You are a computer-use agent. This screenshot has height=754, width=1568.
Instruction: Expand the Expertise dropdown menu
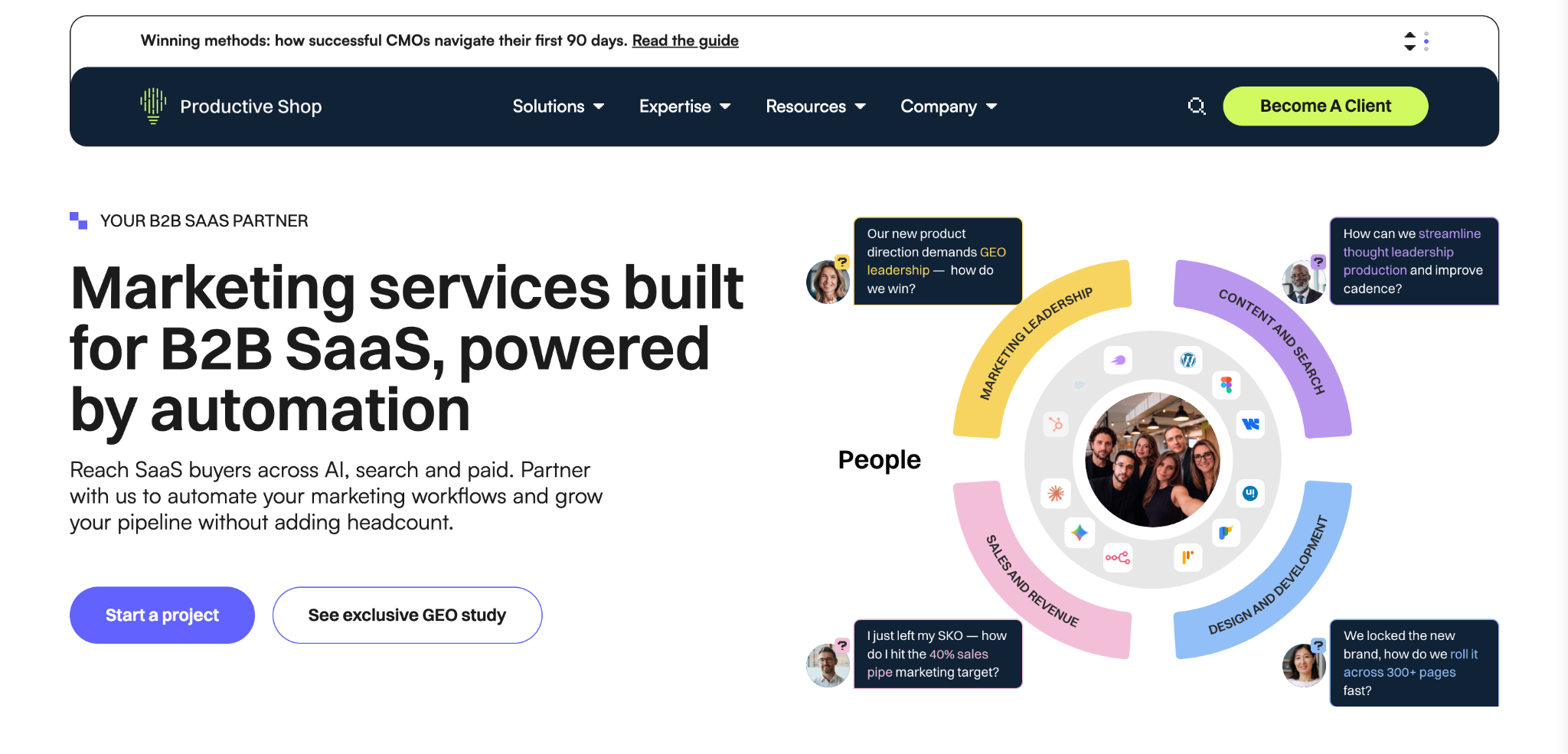click(685, 106)
